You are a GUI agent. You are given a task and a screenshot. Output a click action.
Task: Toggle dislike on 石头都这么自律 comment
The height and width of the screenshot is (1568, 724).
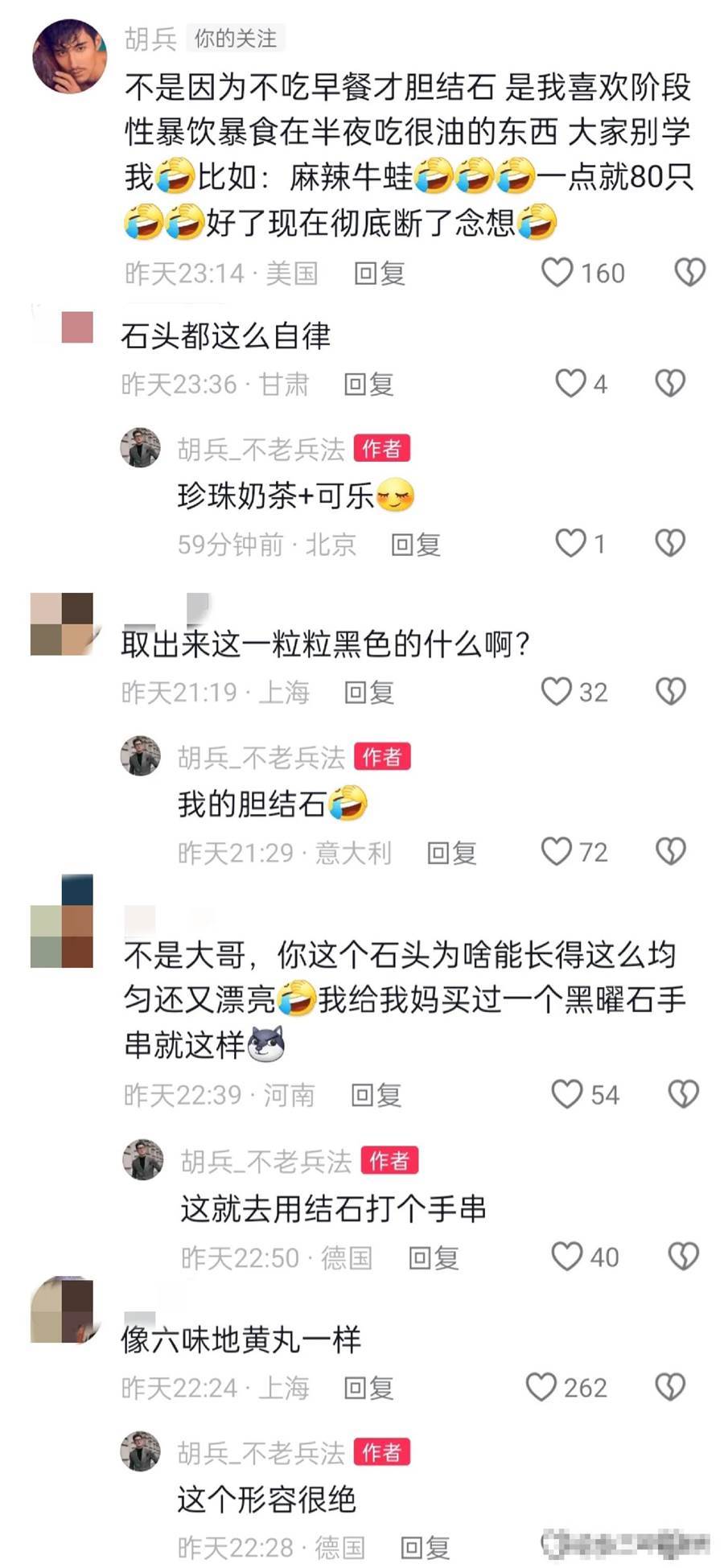[670, 383]
